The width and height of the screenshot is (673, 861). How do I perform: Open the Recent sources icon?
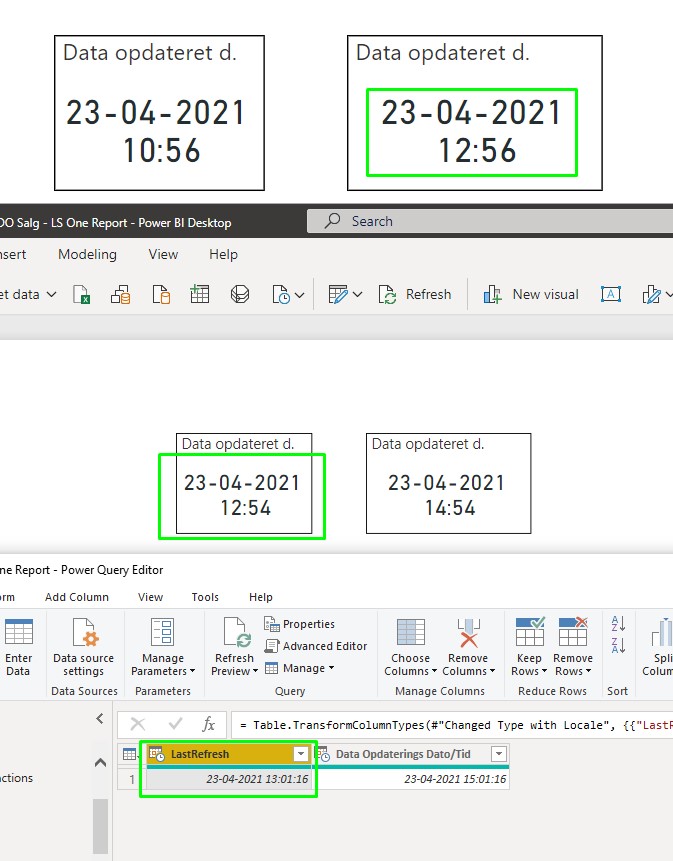click(x=281, y=295)
